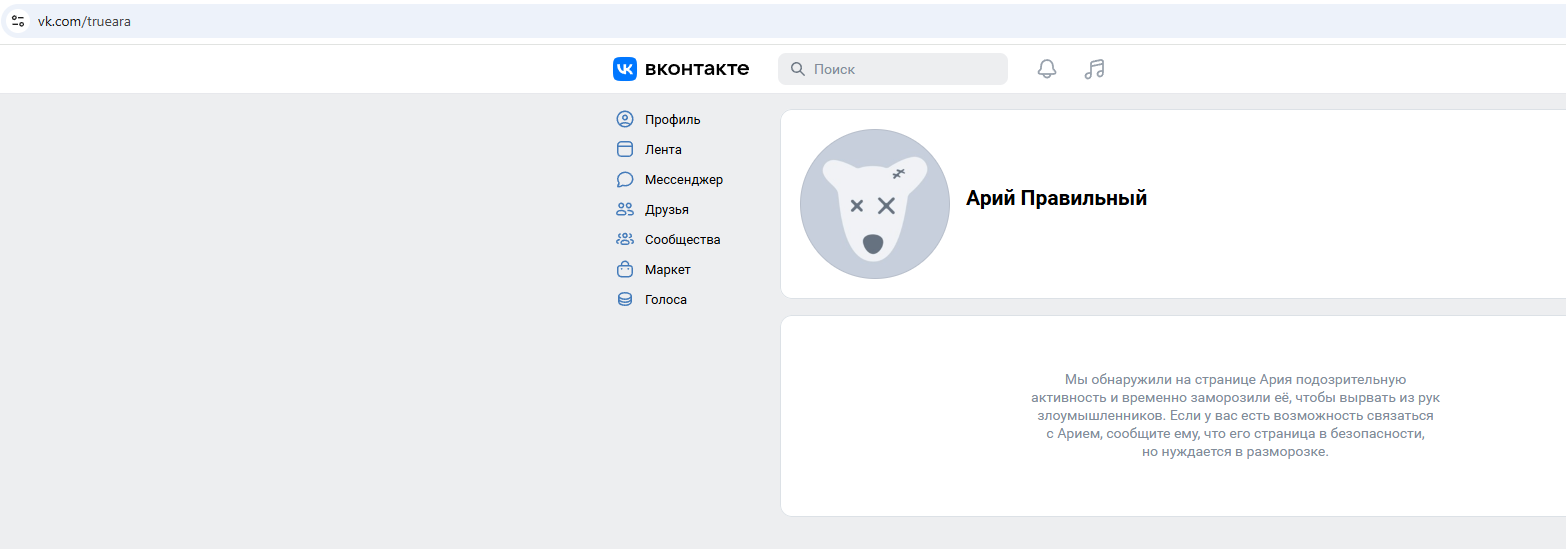Open Мессенджер from sidebar
Screen dimensions: 1566x549
click(684, 180)
